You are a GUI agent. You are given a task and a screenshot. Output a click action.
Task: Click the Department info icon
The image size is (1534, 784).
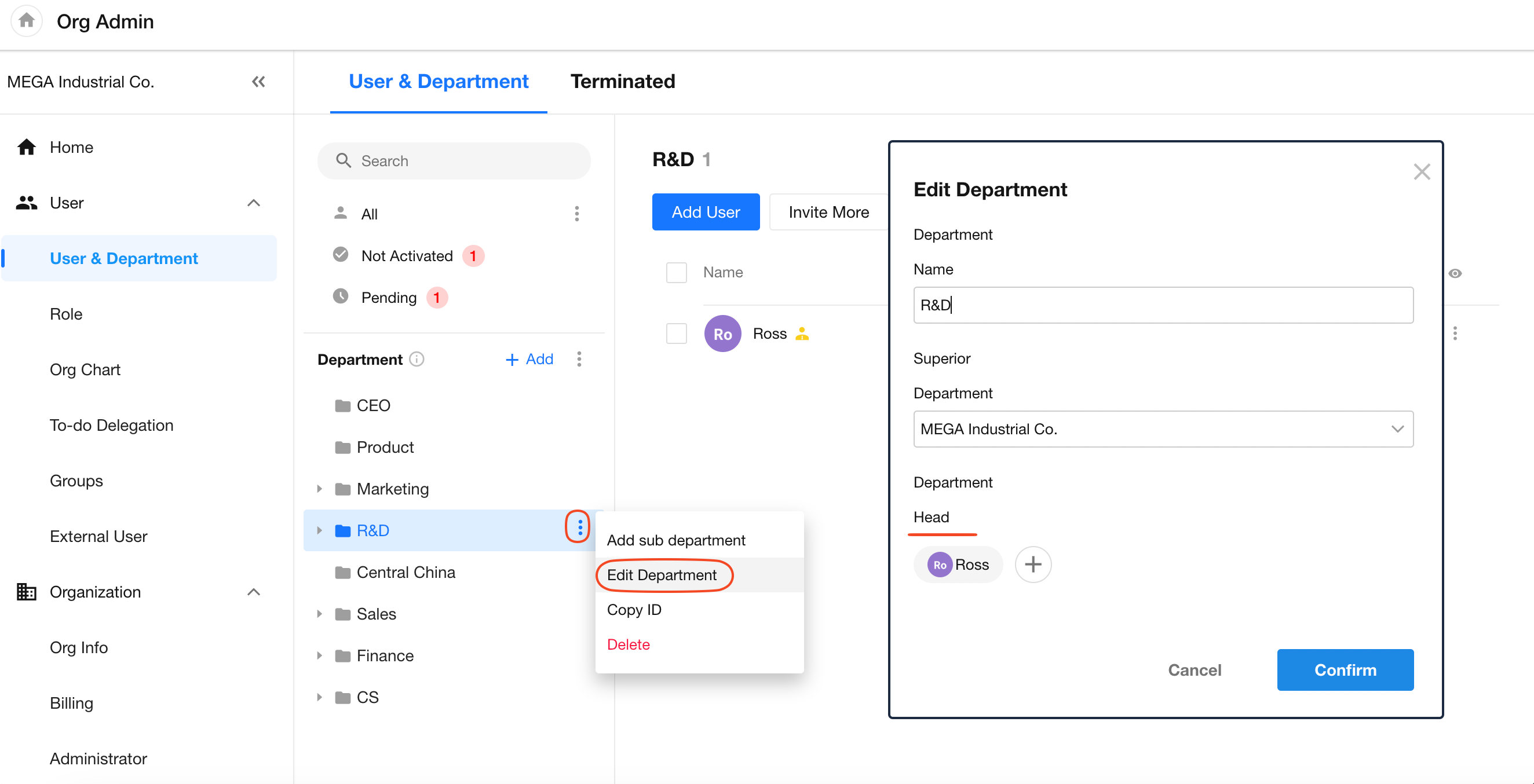[417, 359]
